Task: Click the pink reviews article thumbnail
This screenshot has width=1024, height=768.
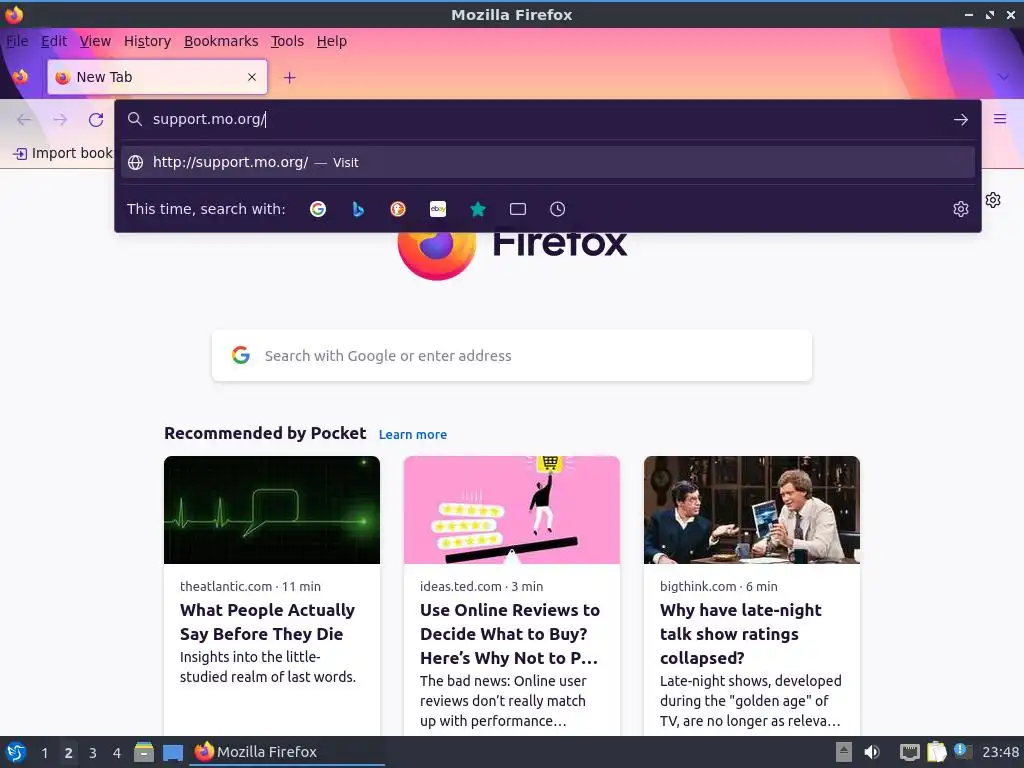Action: tap(511, 510)
